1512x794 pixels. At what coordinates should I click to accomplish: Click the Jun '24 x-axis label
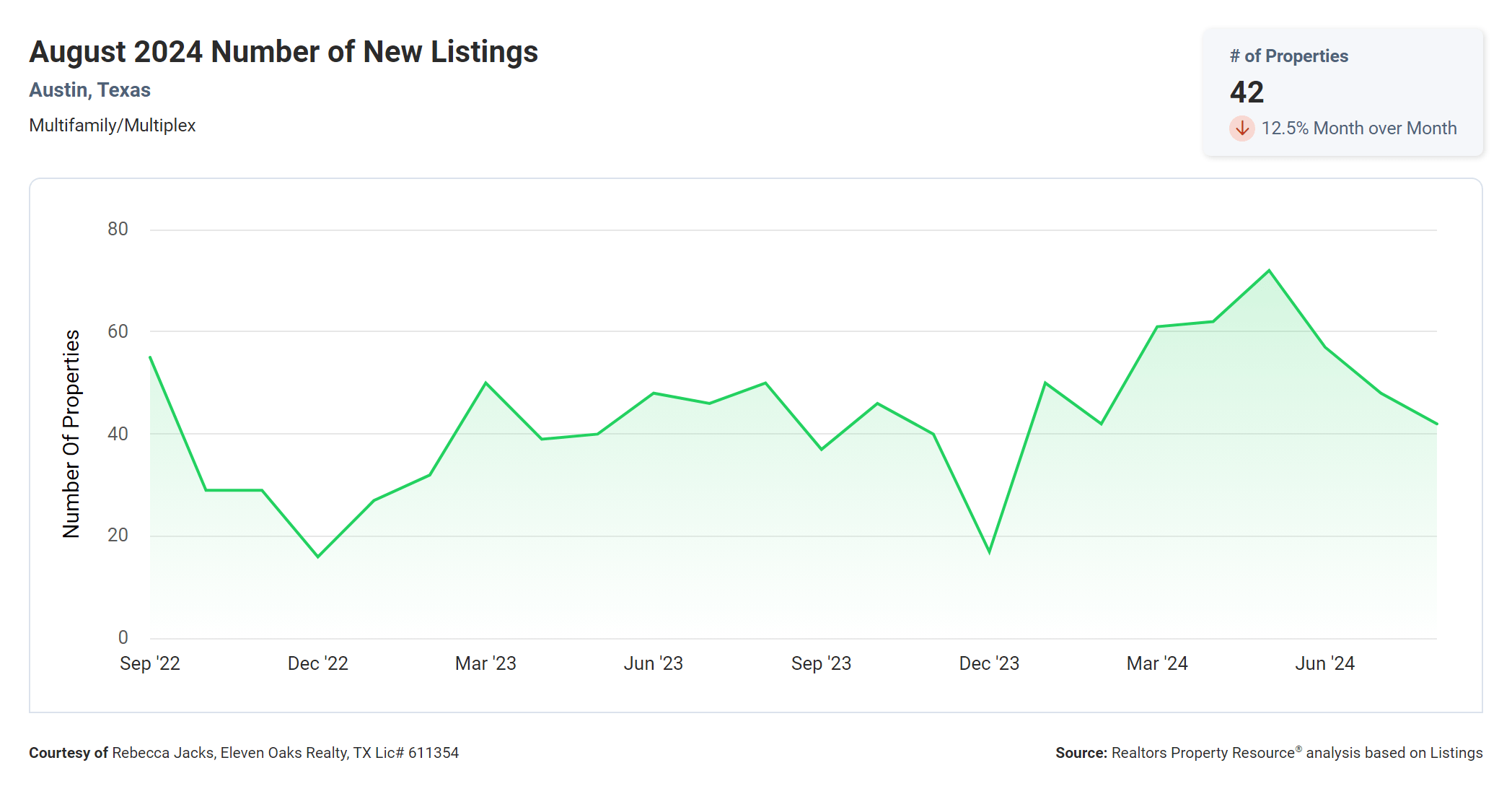(1324, 663)
